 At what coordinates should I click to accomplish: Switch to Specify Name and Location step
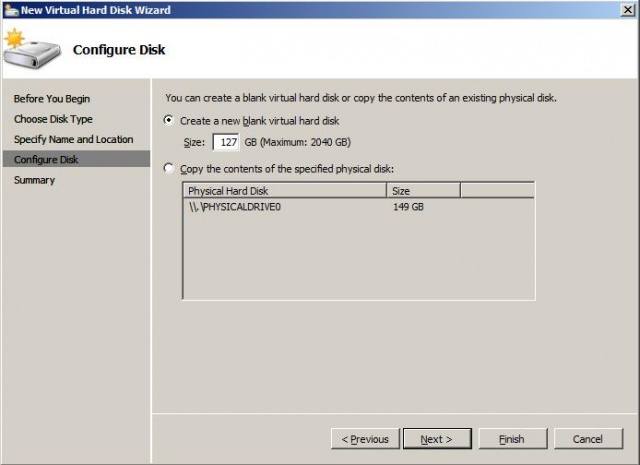[x=73, y=139]
